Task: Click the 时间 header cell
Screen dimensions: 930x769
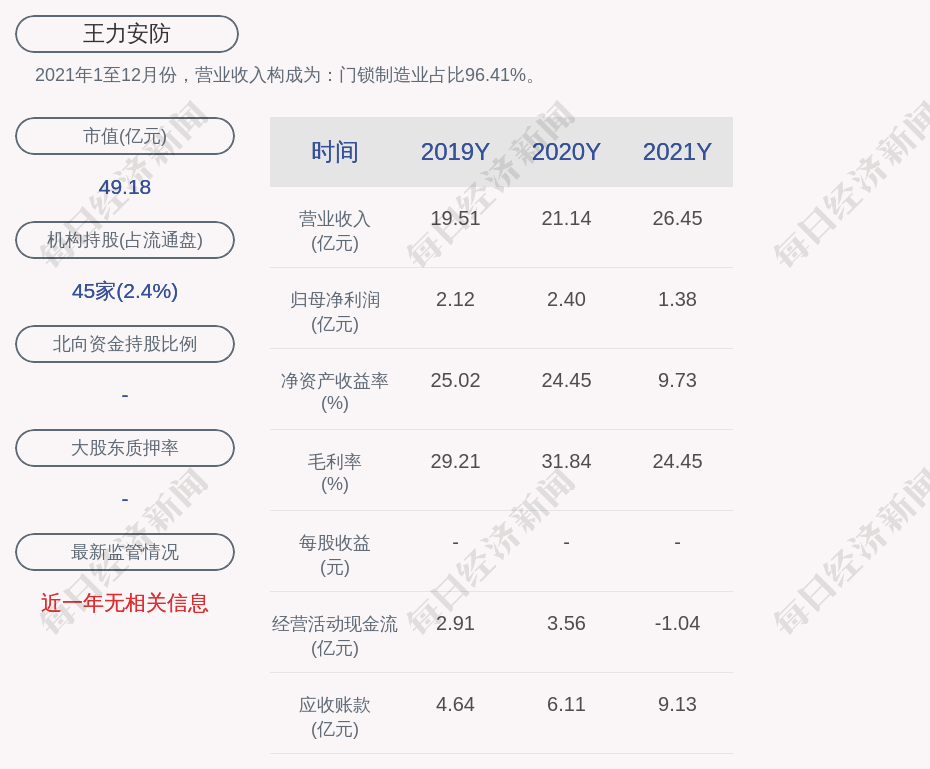Action: [337, 152]
